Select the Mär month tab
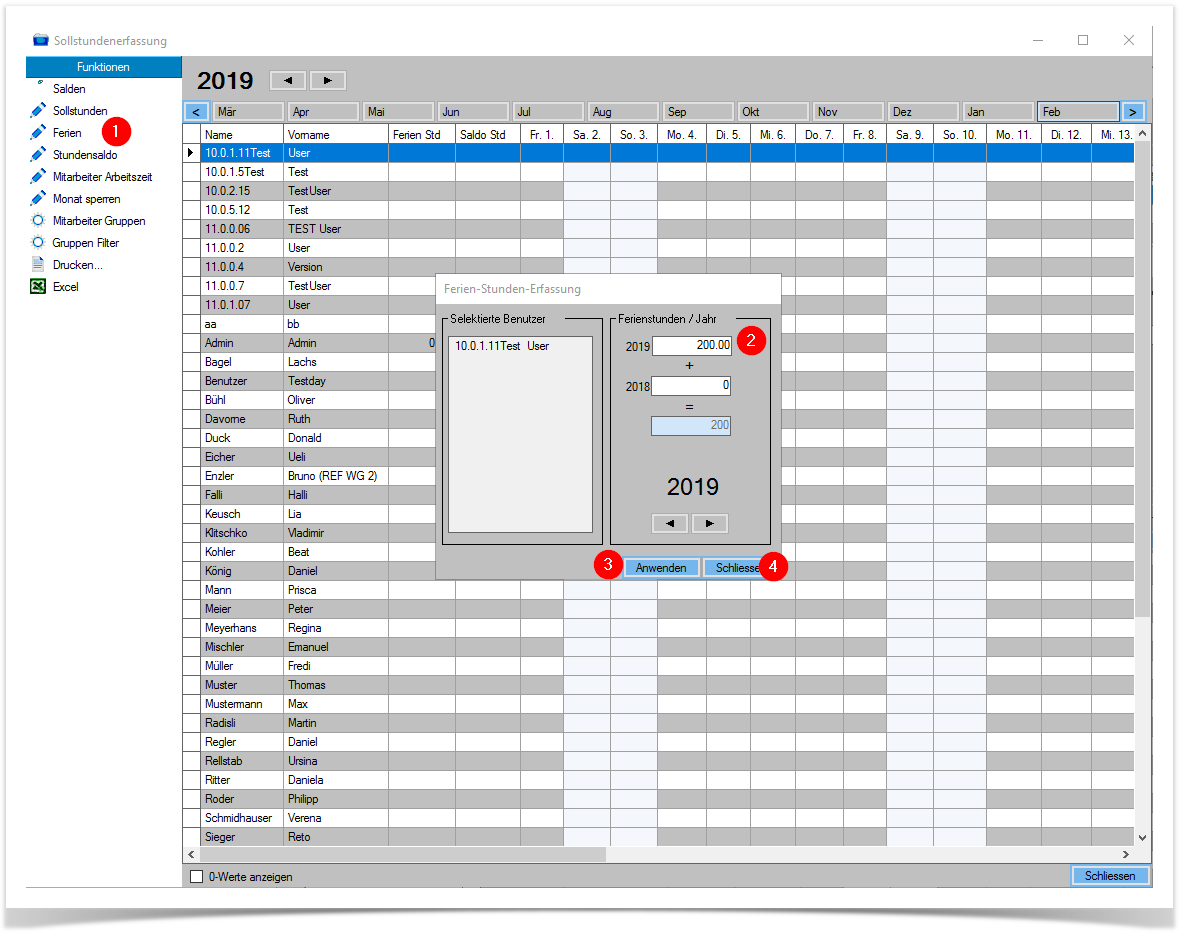 (248, 112)
